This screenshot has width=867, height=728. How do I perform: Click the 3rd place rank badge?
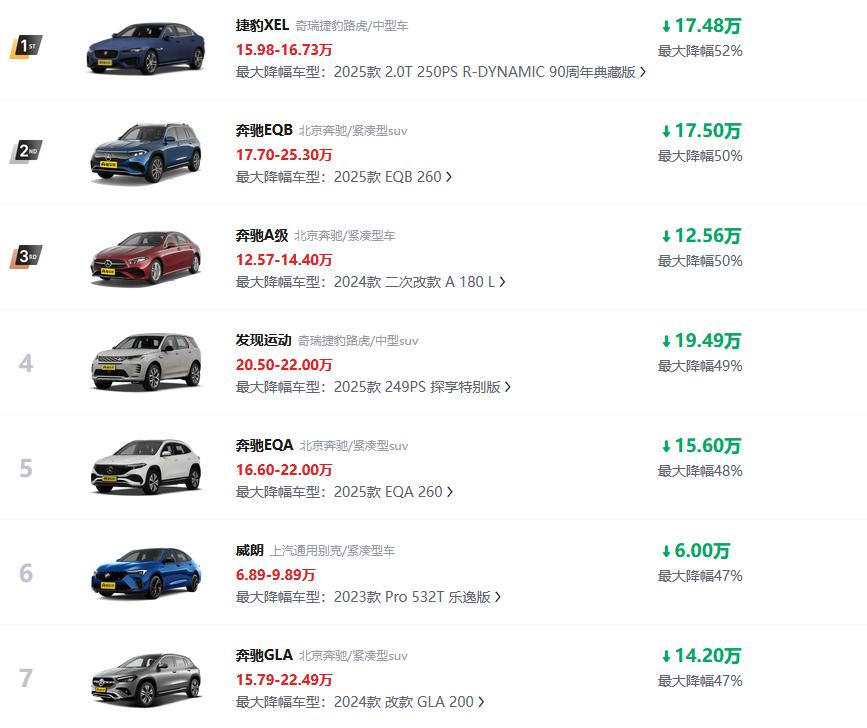click(x=26, y=257)
